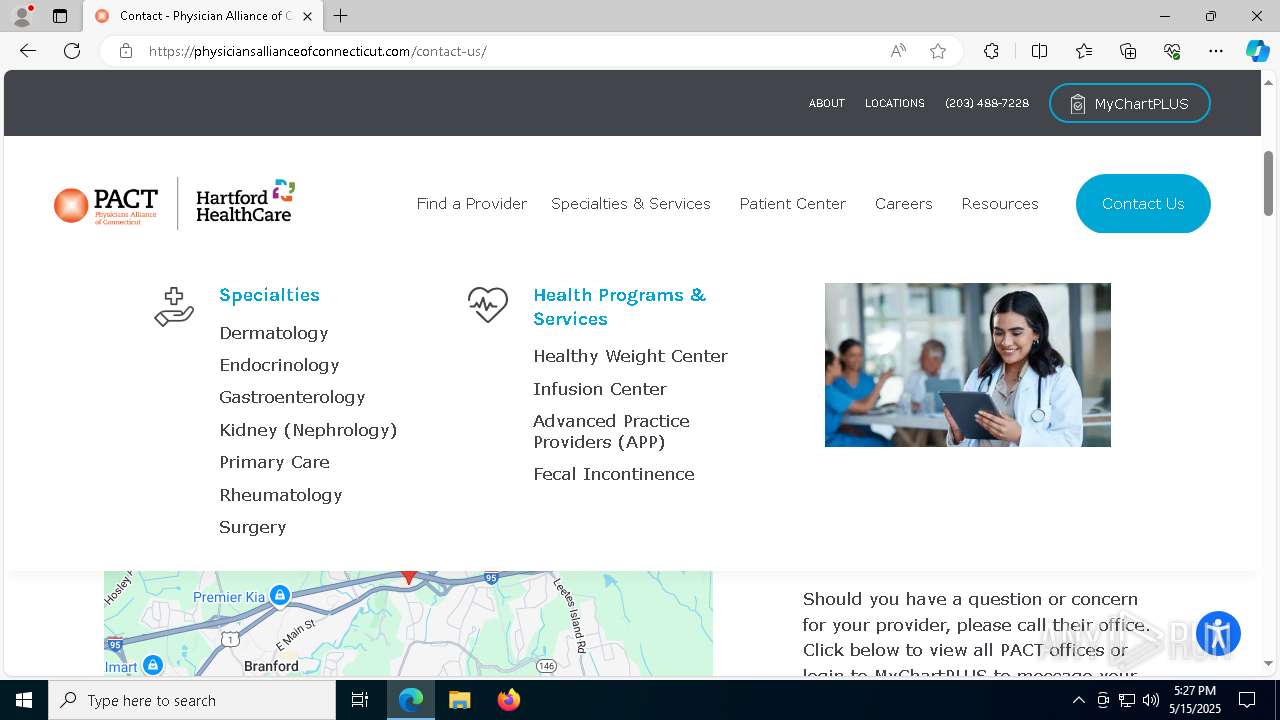Open Collections icon in toolbar

pos(1128,51)
